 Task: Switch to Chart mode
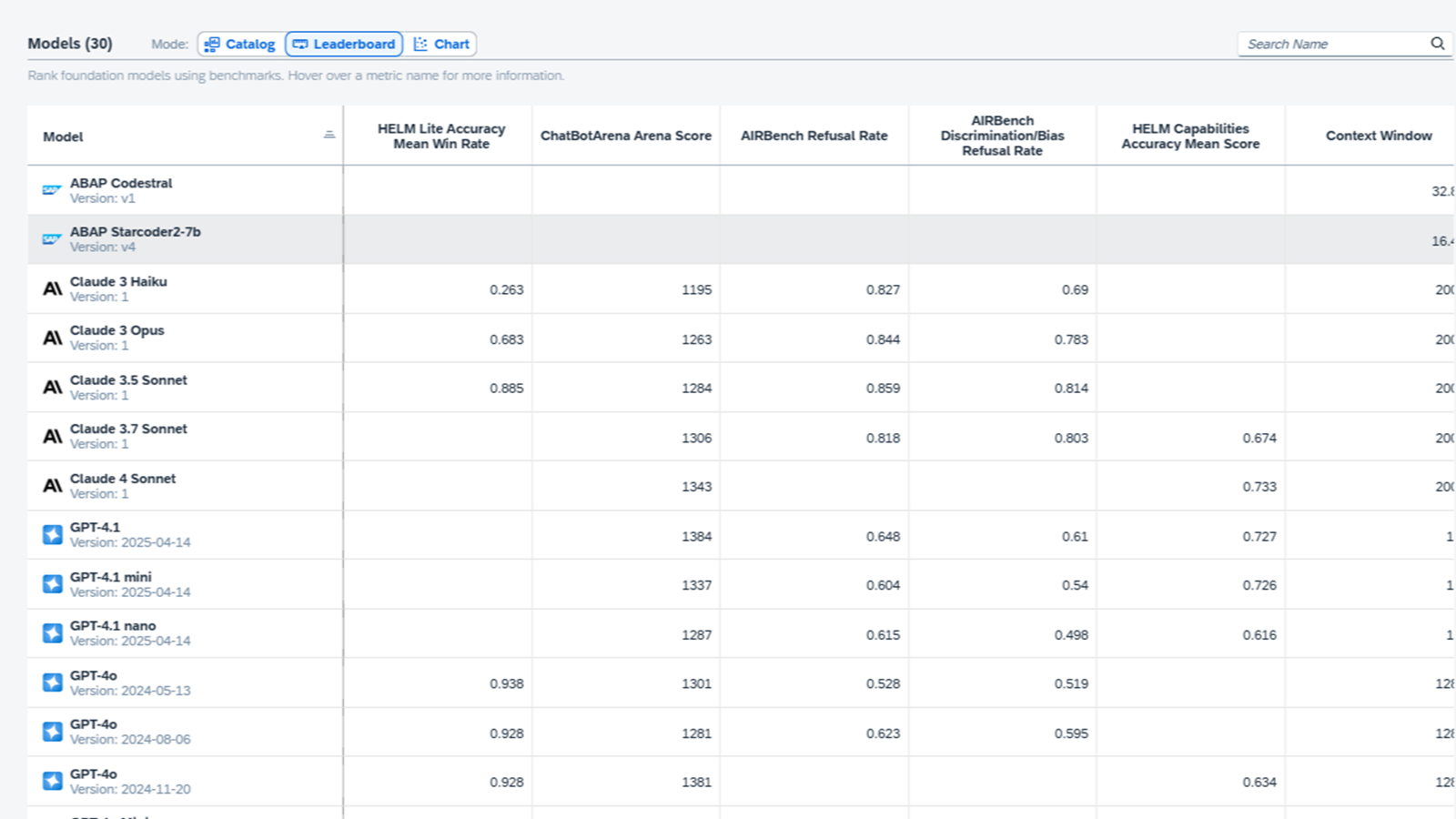coord(441,44)
